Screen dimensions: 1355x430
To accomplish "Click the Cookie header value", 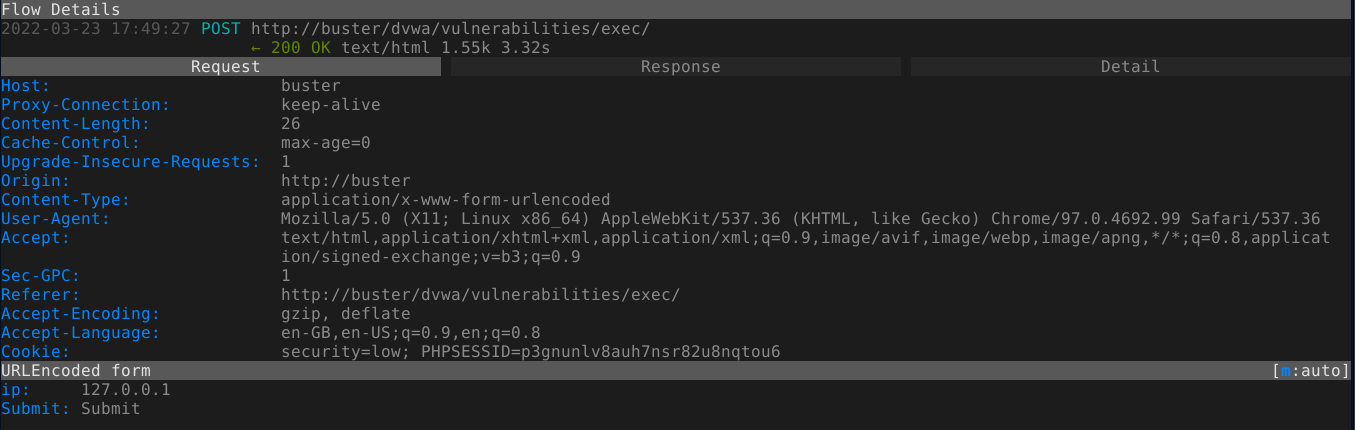I will pyautogui.click(x=530, y=352).
